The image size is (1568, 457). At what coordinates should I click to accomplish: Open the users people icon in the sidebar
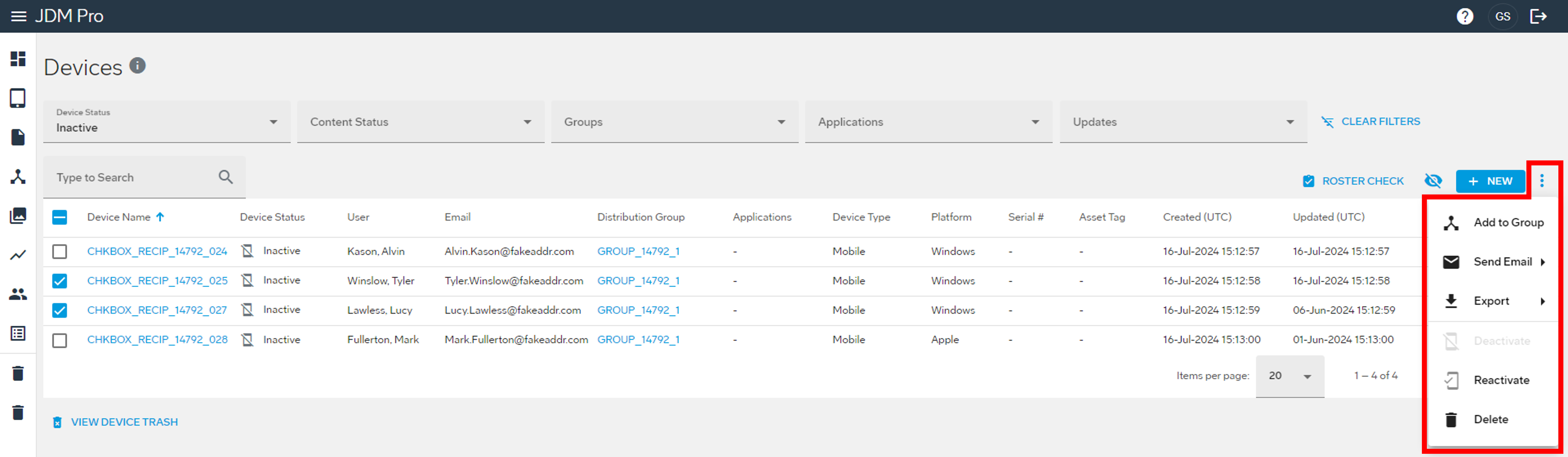[18, 294]
